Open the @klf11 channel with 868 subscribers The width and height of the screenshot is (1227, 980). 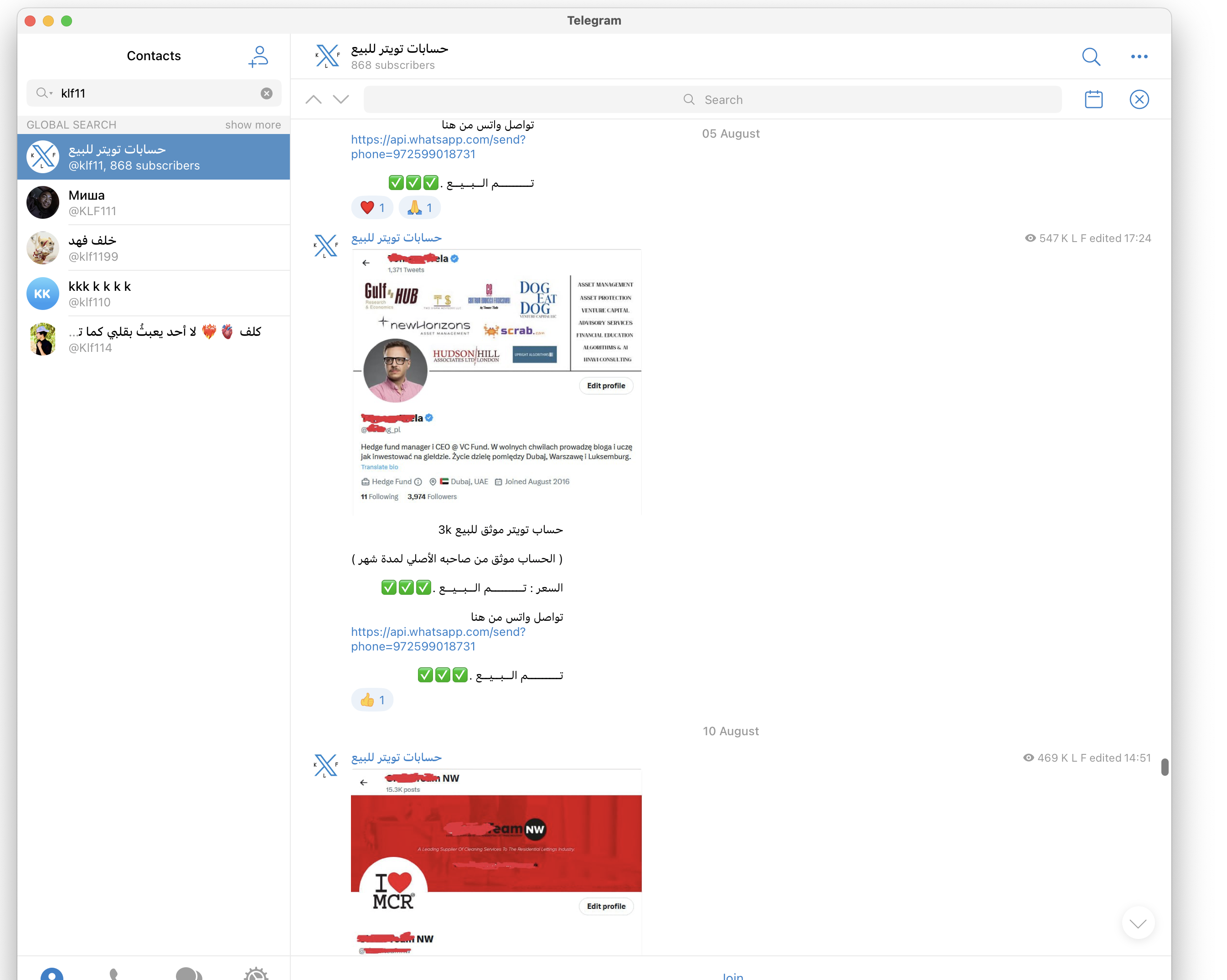[x=154, y=157]
